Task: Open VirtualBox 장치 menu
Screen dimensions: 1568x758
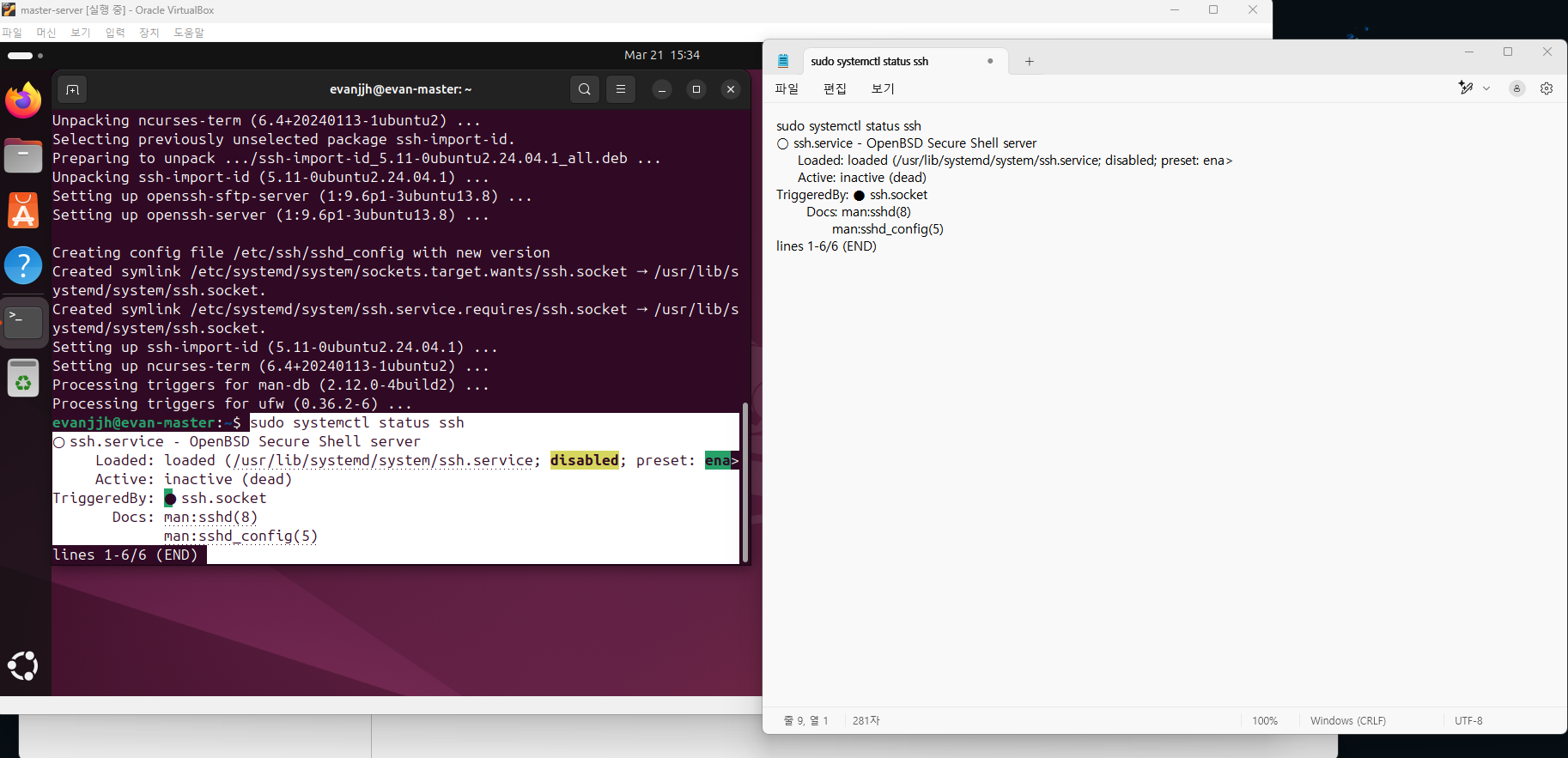Action: point(149,33)
